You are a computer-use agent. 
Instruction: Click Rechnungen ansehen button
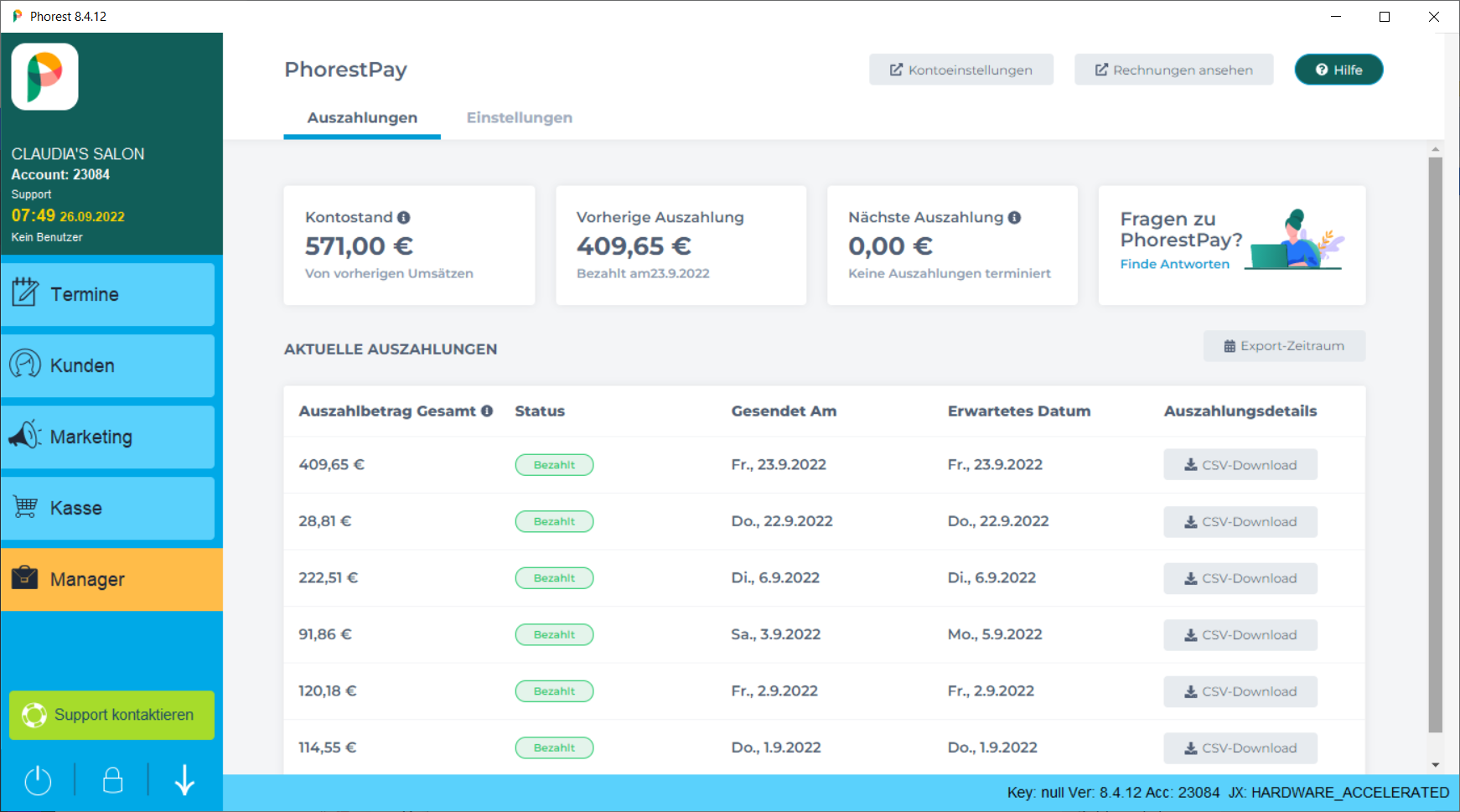tap(1173, 70)
